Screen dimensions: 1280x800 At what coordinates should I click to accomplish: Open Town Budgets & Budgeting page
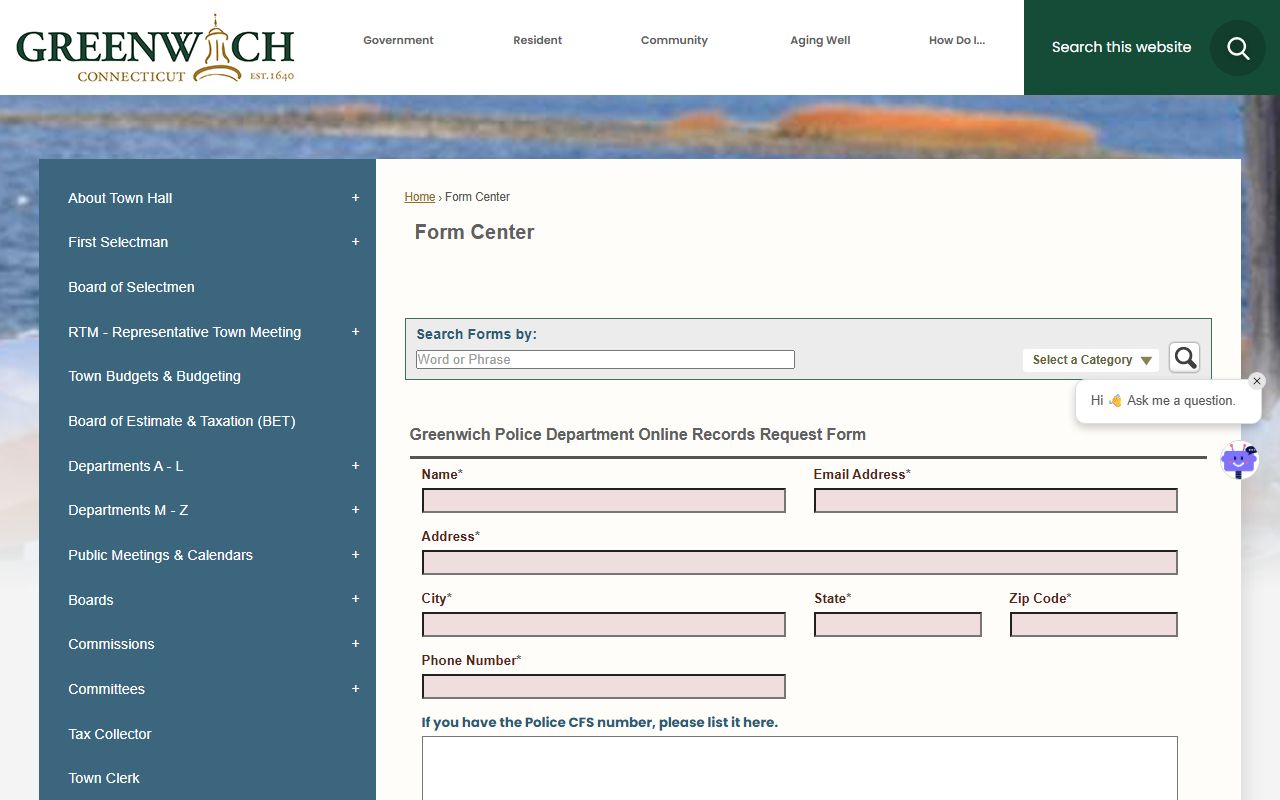pyautogui.click(x=154, y=376)
